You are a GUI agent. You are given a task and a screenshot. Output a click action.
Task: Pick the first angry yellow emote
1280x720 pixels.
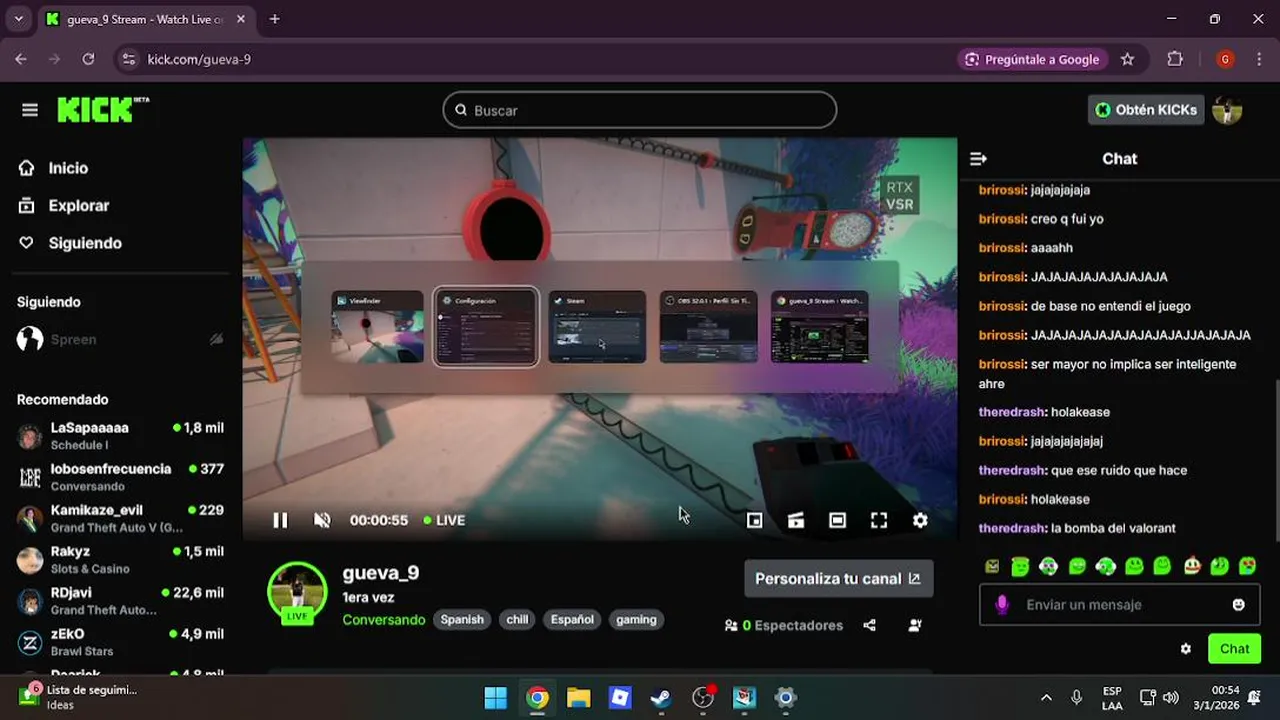coord(992,567)
